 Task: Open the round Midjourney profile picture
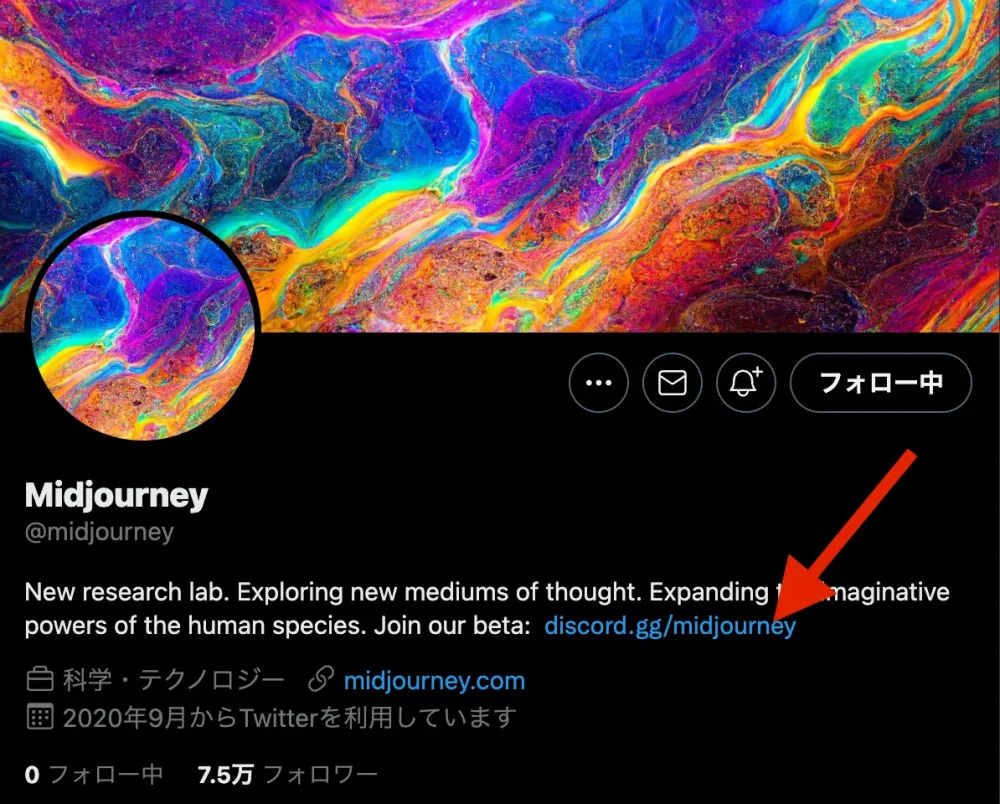[x=143, y=326]
